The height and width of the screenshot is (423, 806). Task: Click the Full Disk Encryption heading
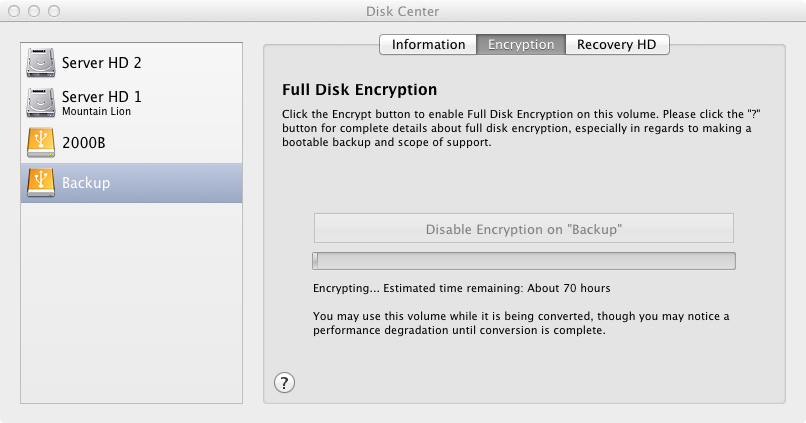pos(360,90)
